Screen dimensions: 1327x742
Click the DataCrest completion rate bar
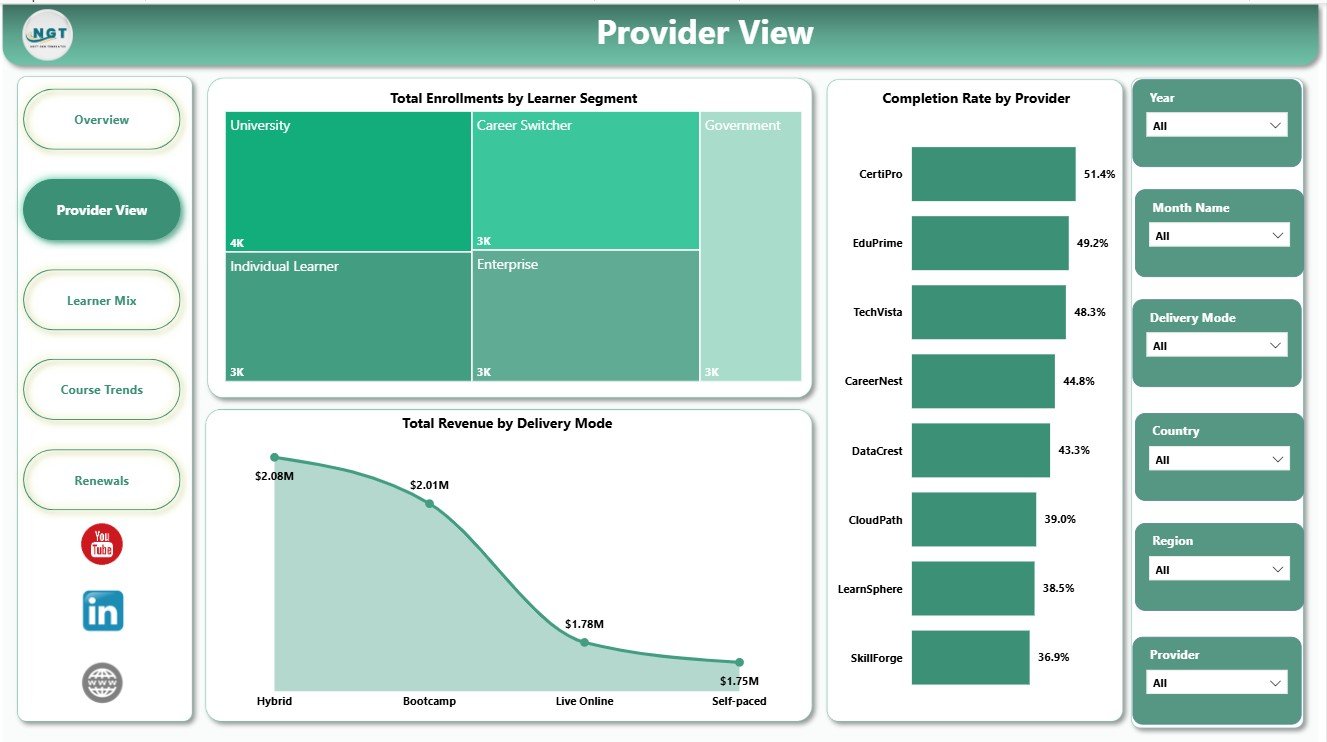click(x=981, y=450)
